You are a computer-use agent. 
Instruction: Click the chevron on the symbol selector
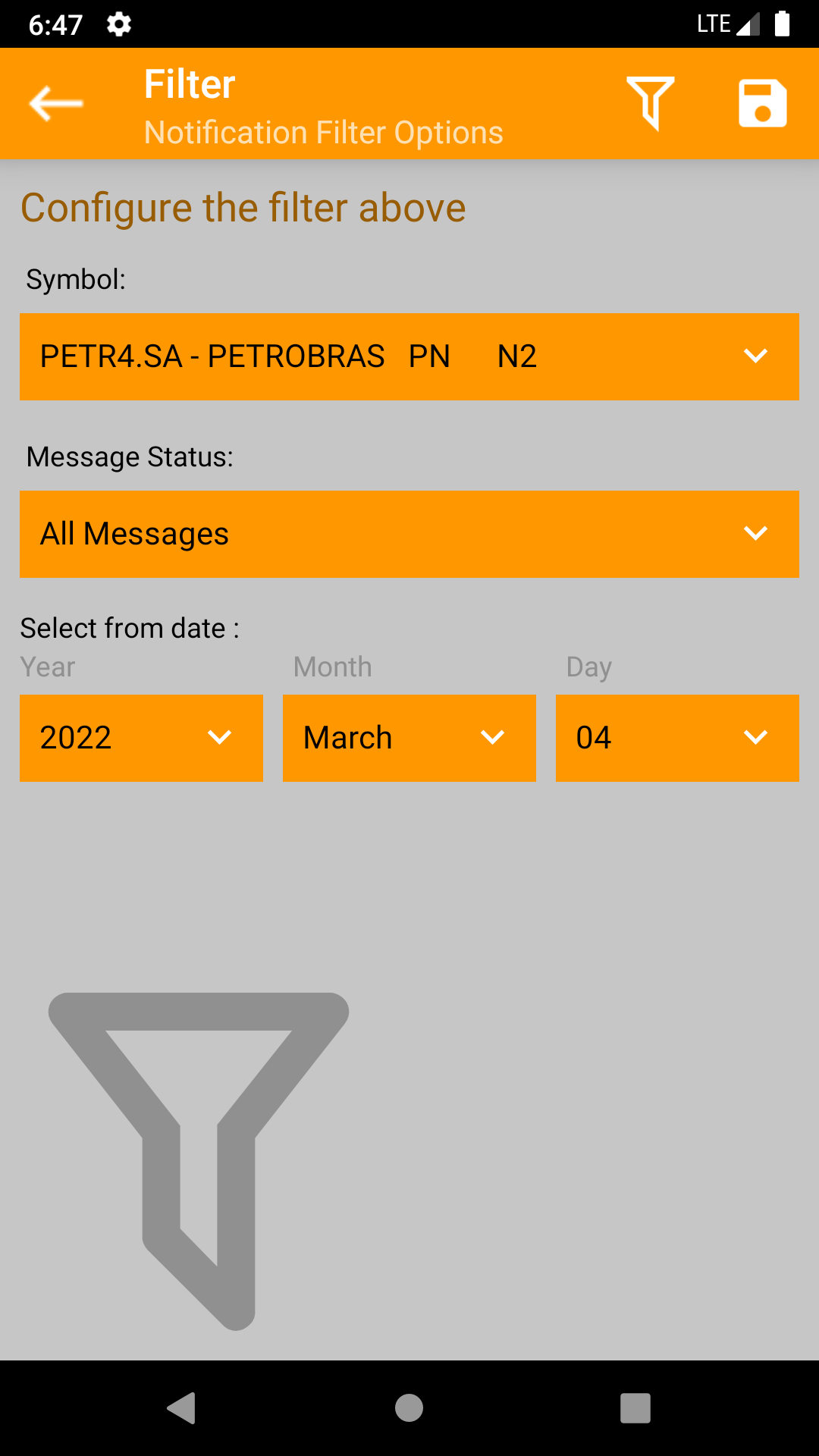click(x=755, y=356)
